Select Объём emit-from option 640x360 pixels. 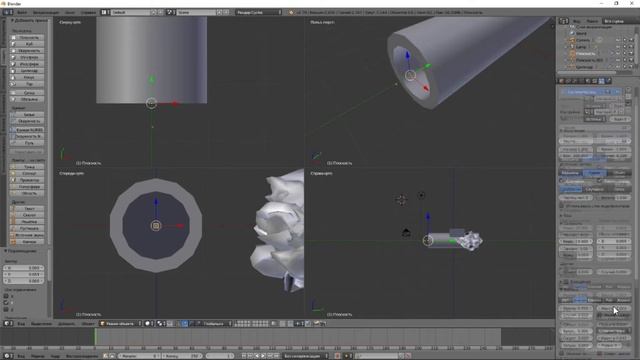[x=619, y=173]
